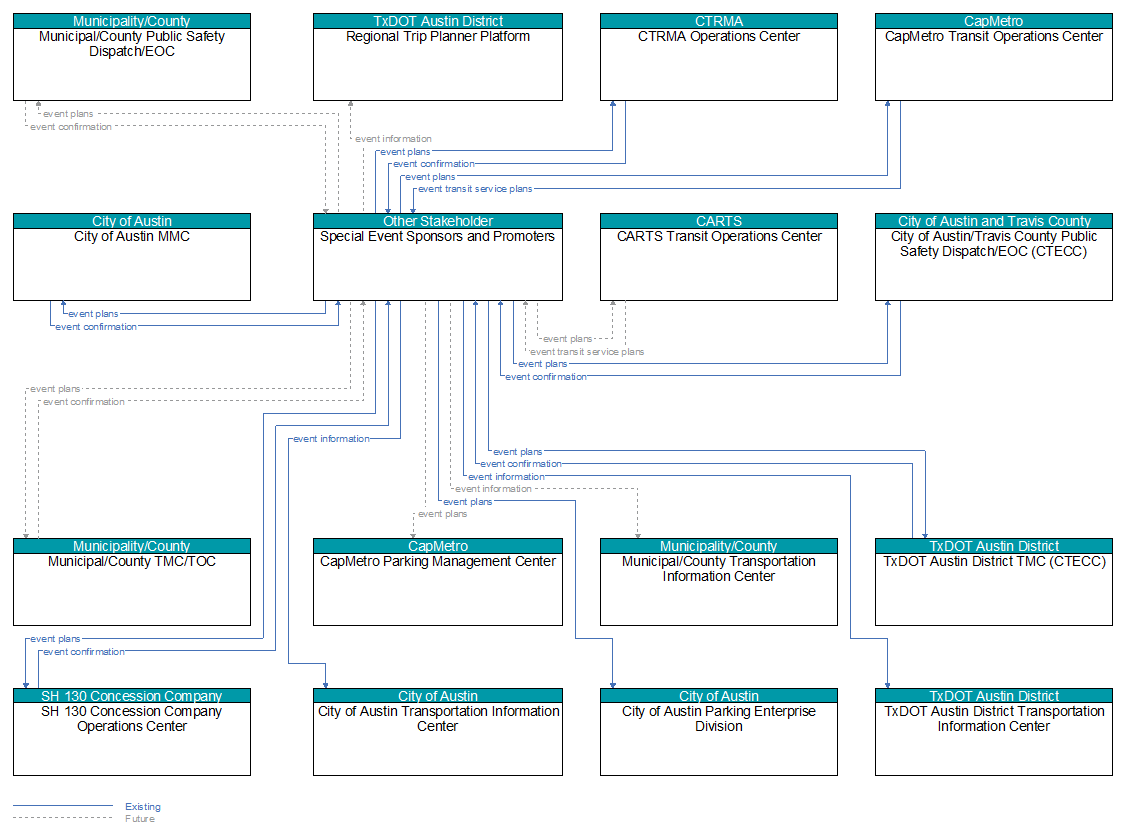Image resolution: width=1123 pixels, height=837 pixels.
Task: Select the TxDOT Austin District header above Regional Trip Planner
Action: pos(438,21)
